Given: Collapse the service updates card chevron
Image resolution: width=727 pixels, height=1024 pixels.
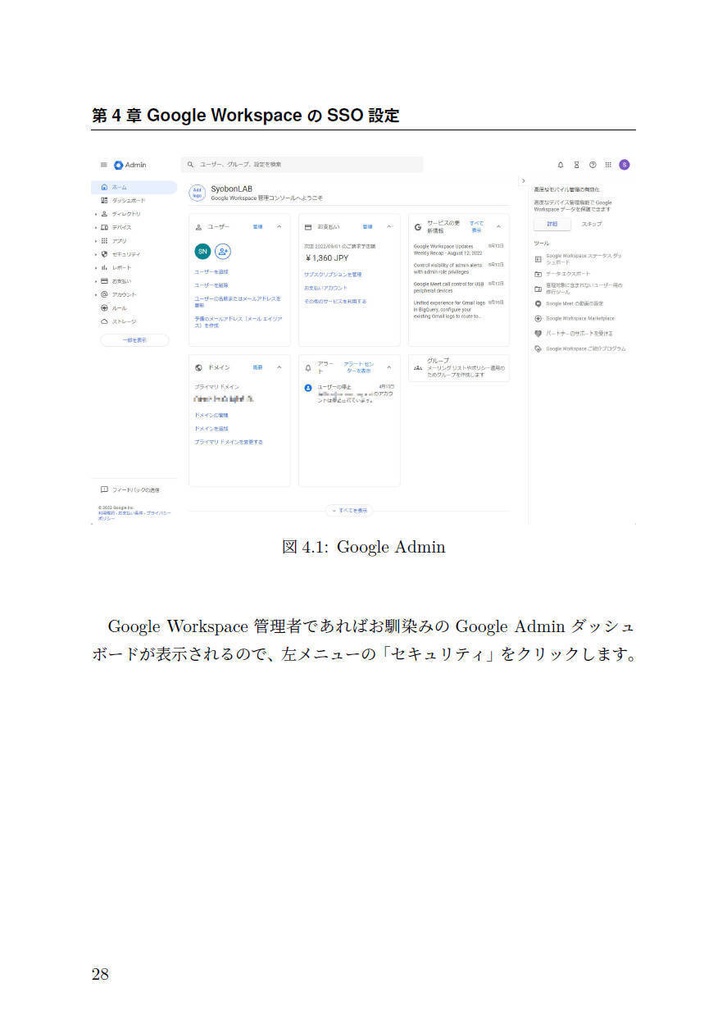Looking at the screenshot, I should [x=498, y=227].
